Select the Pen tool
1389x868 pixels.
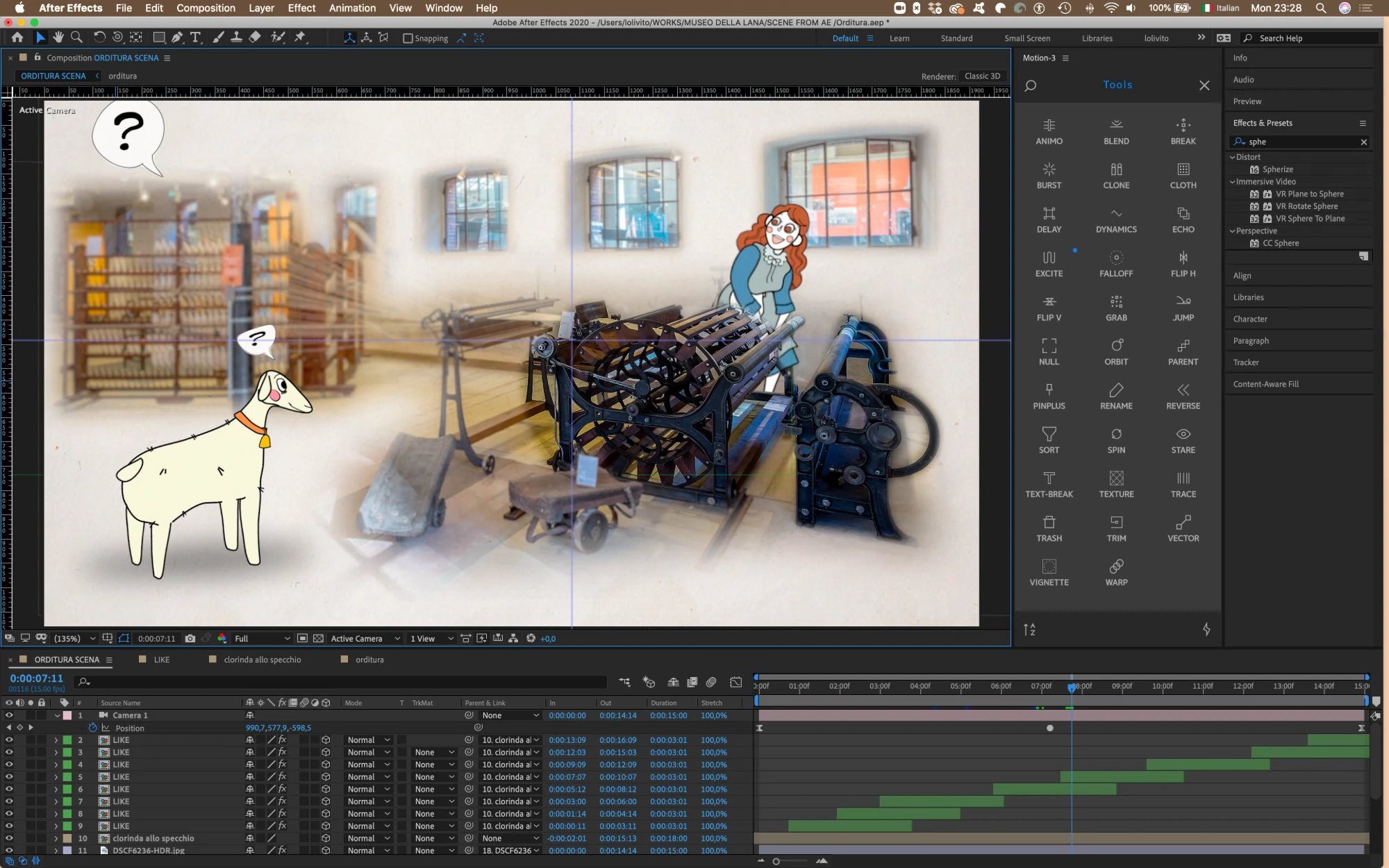pos(177,37)
